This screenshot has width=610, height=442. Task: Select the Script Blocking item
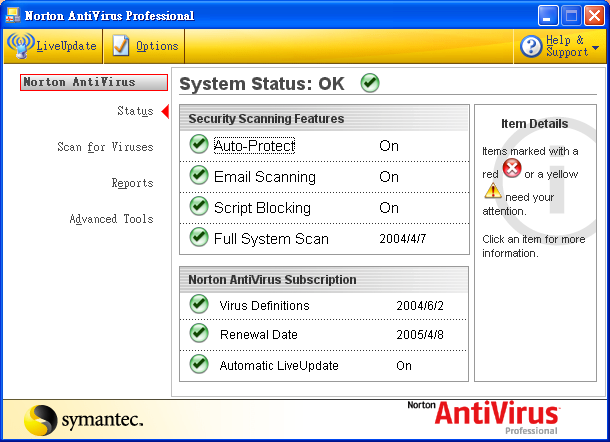pyautogui.click(x=263, y=208)
